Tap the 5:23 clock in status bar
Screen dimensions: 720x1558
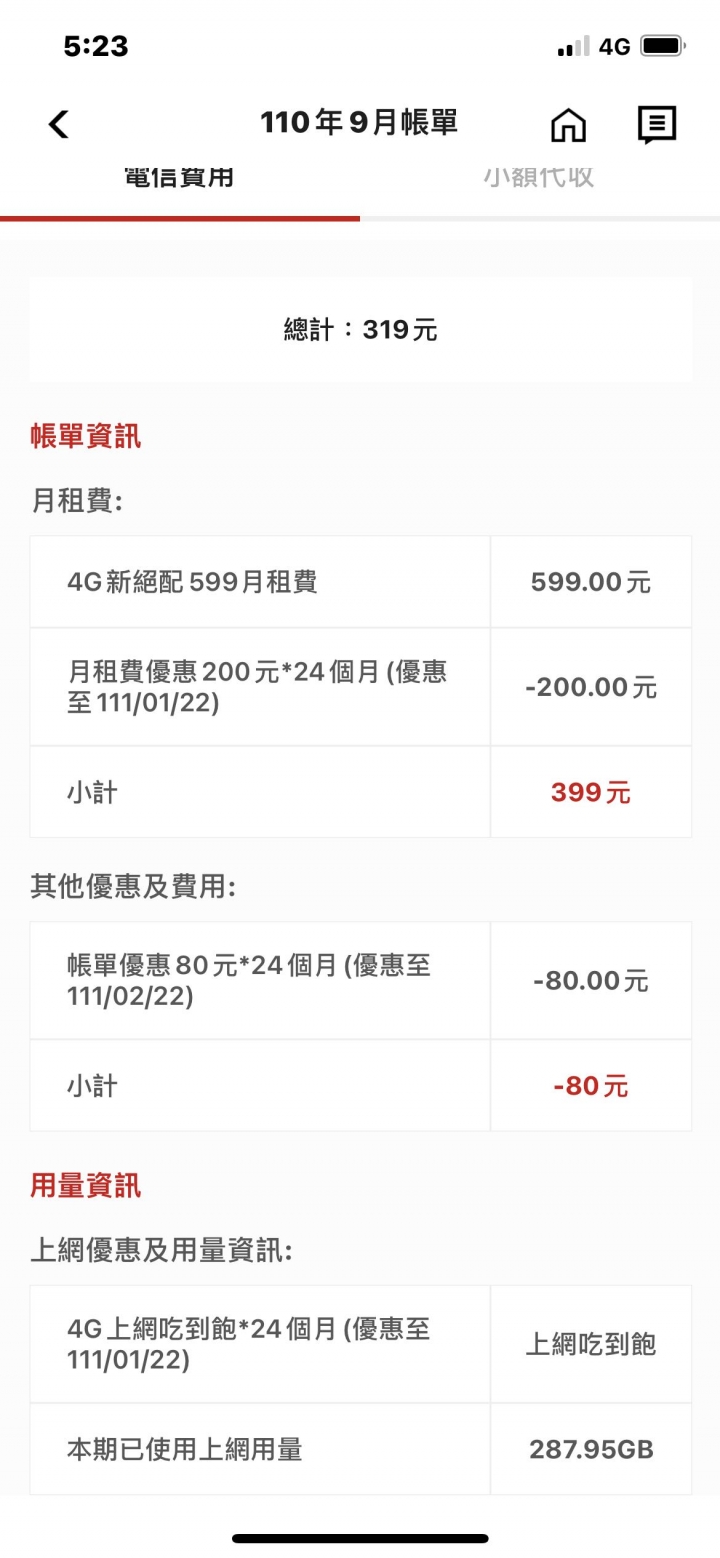(96, 46)
